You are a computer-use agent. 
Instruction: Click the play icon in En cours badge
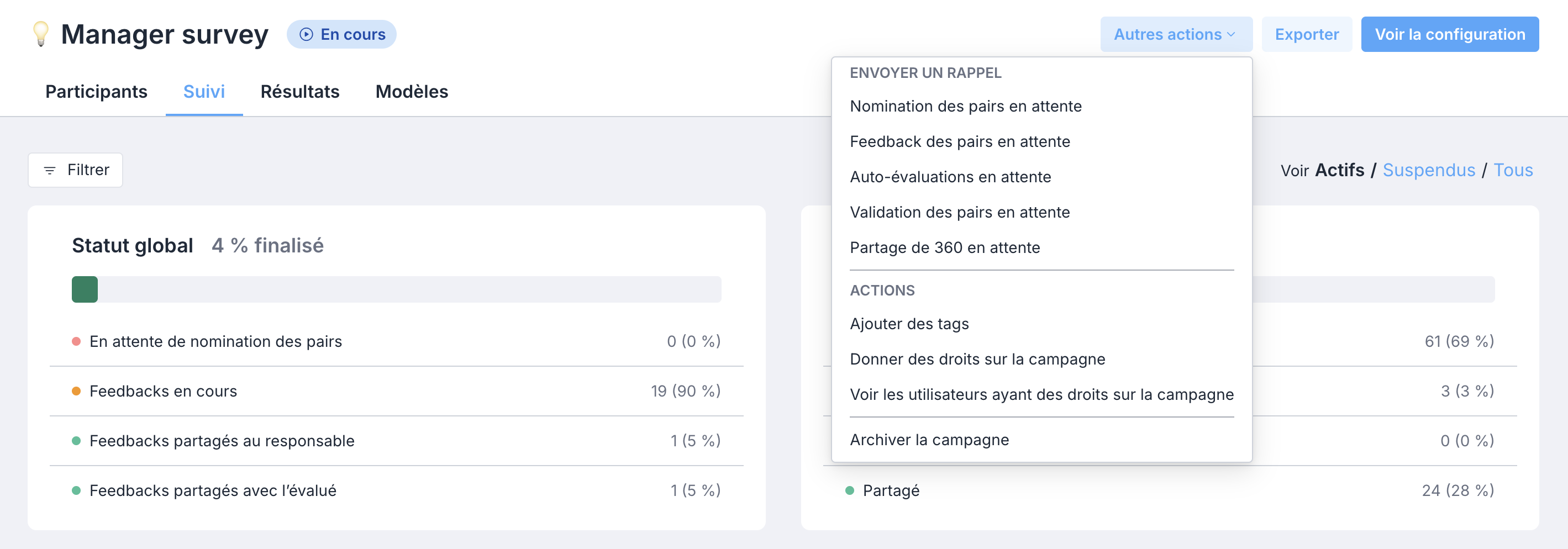[306, 35]
